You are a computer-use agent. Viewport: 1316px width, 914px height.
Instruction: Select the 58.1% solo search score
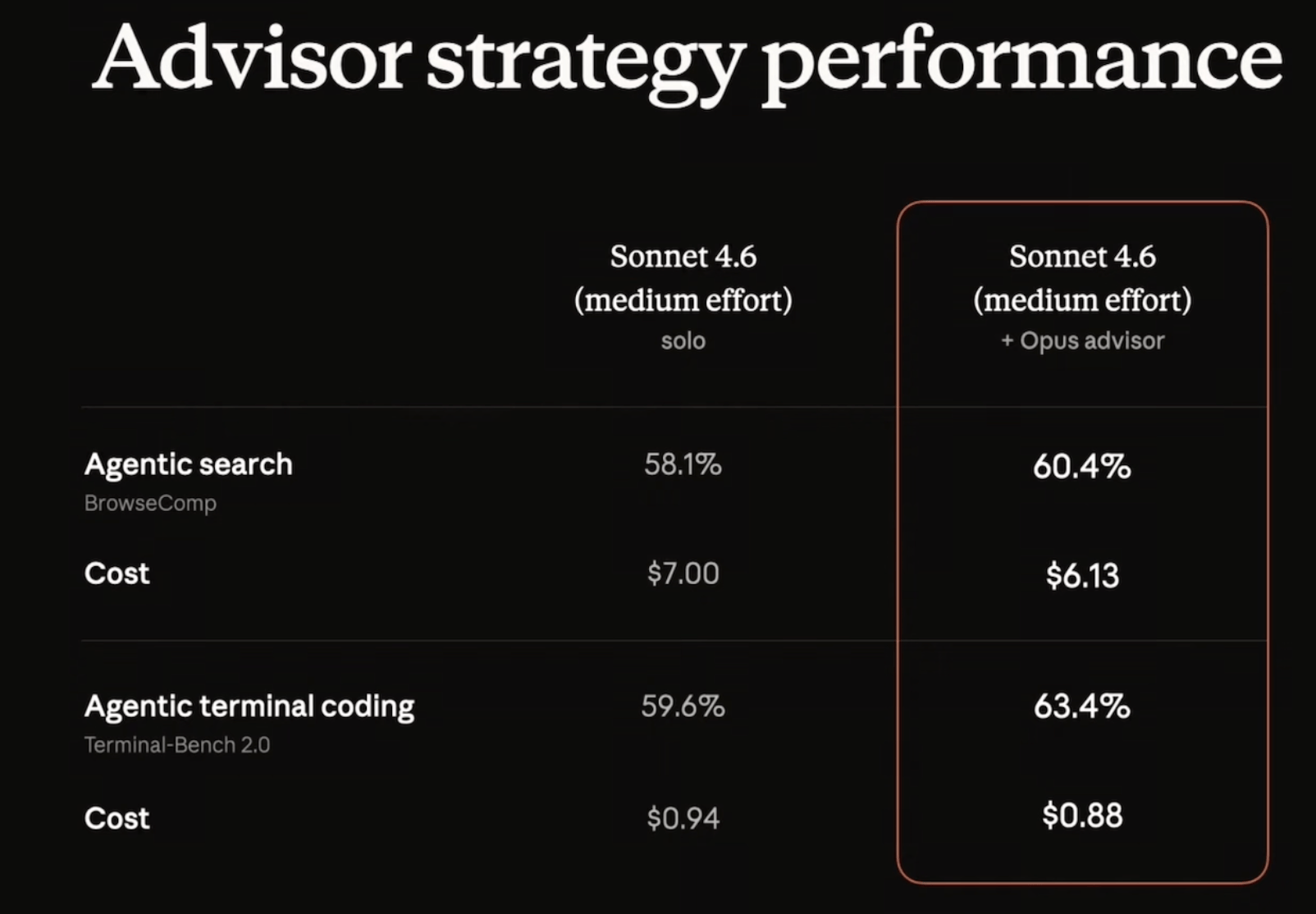683,464
